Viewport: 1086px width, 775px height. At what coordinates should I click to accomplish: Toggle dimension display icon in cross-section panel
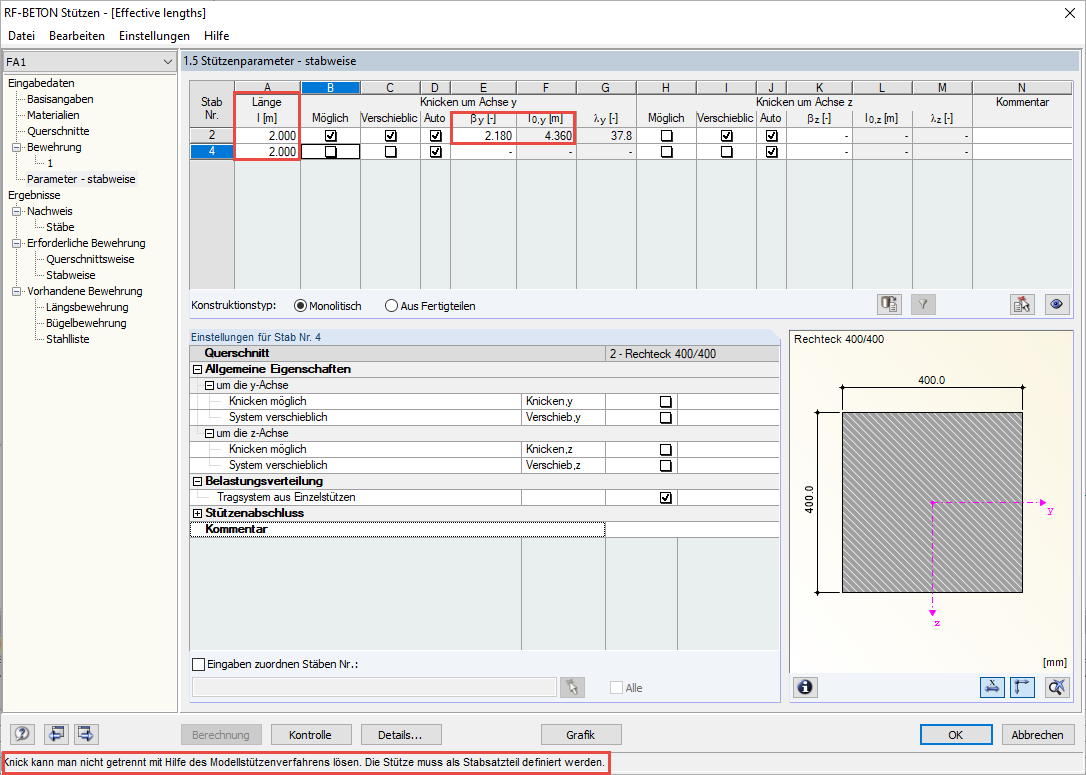pos(992,687)
